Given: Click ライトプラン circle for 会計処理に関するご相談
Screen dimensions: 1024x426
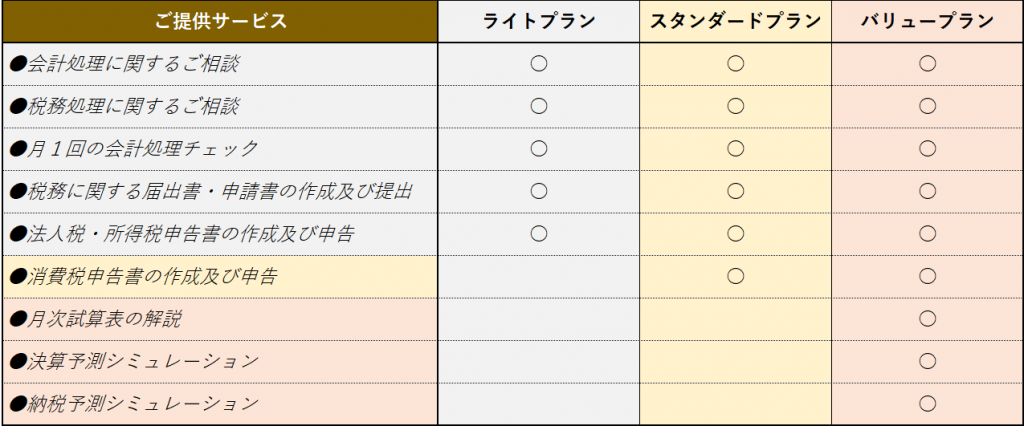Looking at the screenshot, I should tap(539, 63).
